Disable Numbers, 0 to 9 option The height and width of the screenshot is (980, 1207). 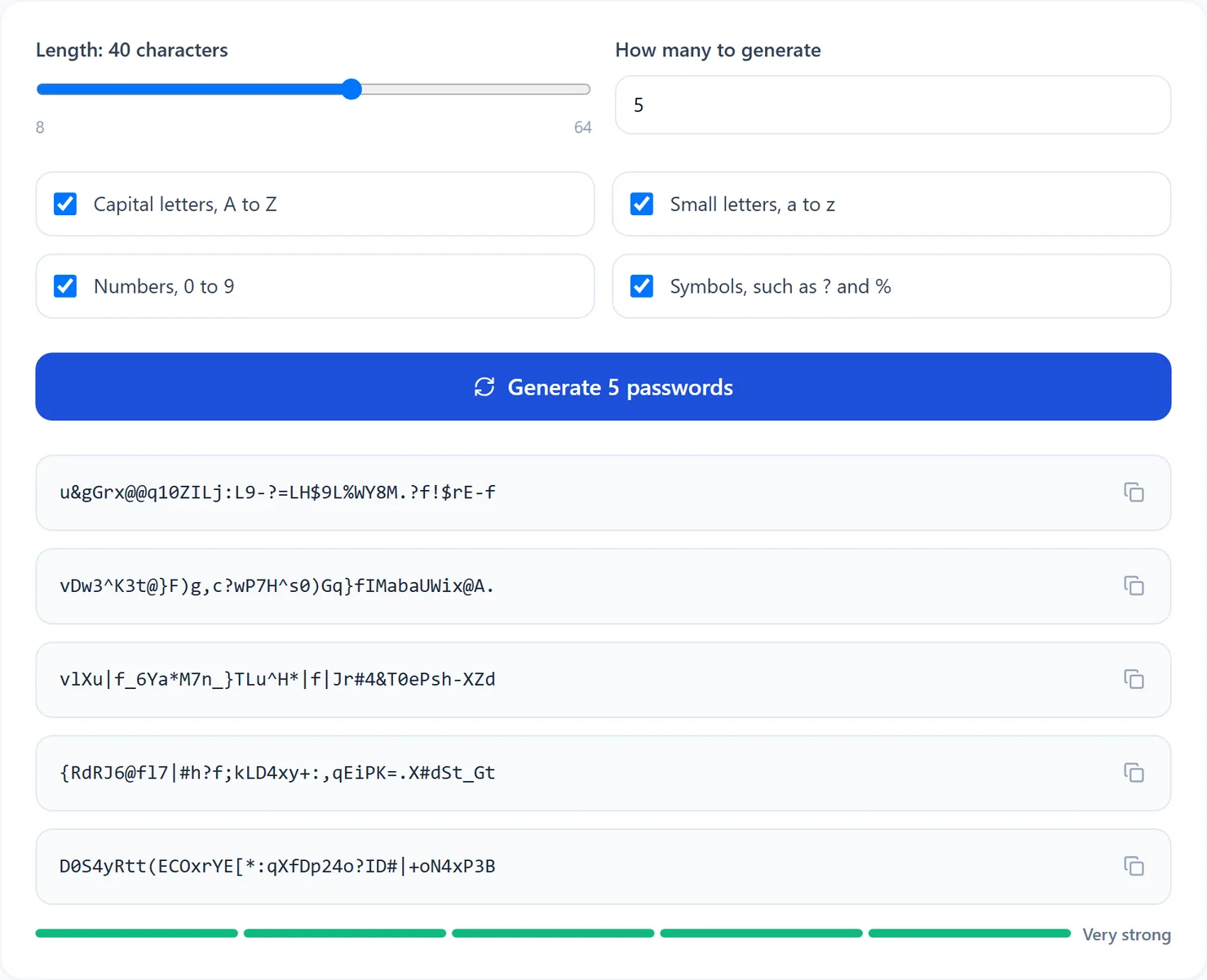coord(65,286)
